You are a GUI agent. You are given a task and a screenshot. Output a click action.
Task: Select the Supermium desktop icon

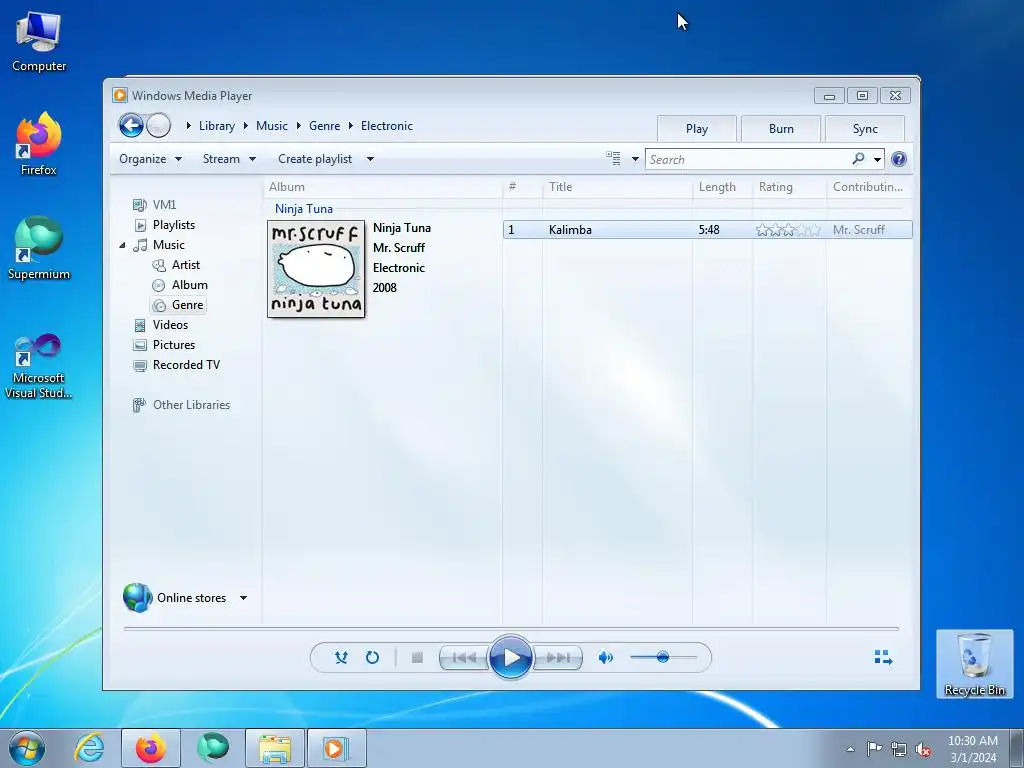point(39,249)
